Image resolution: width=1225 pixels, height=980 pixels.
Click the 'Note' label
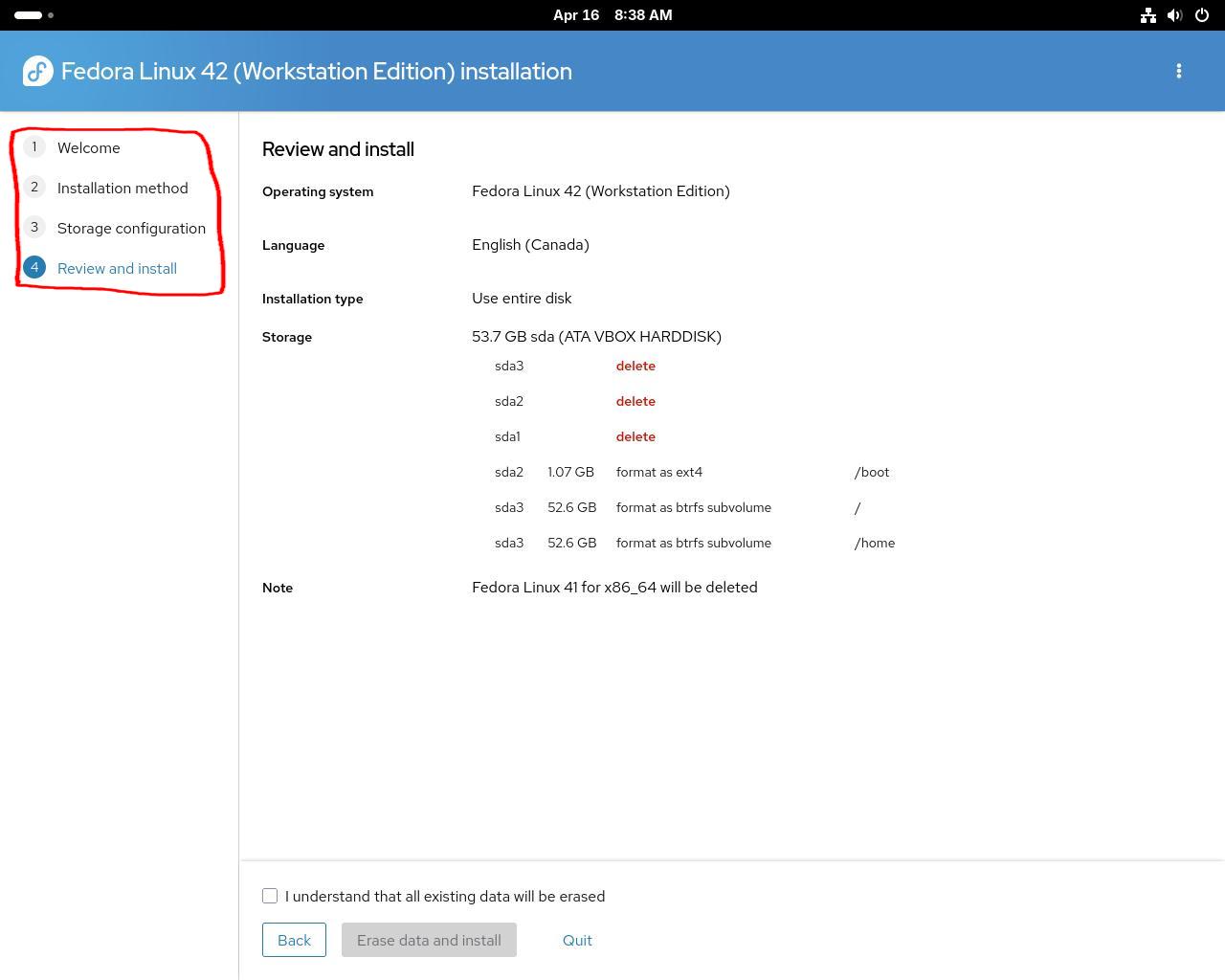click(x=278, y=588)
